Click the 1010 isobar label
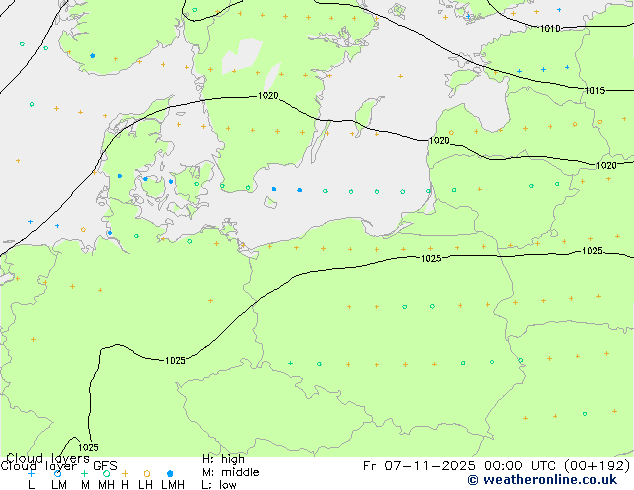 (550, 28)
